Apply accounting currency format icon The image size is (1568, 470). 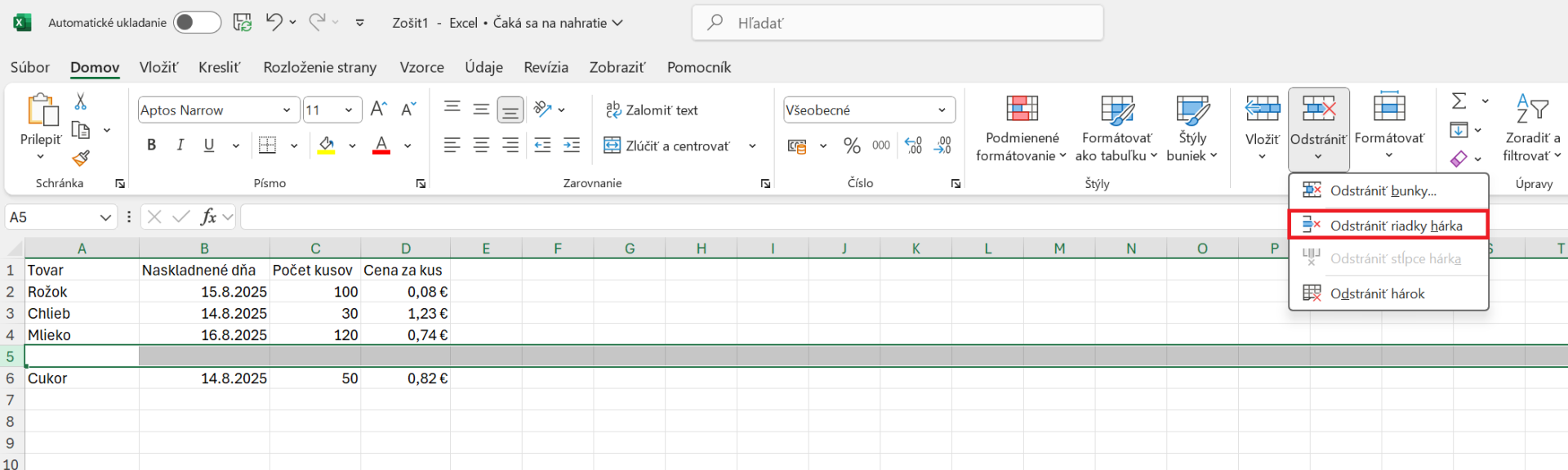[x=797, y=146]
